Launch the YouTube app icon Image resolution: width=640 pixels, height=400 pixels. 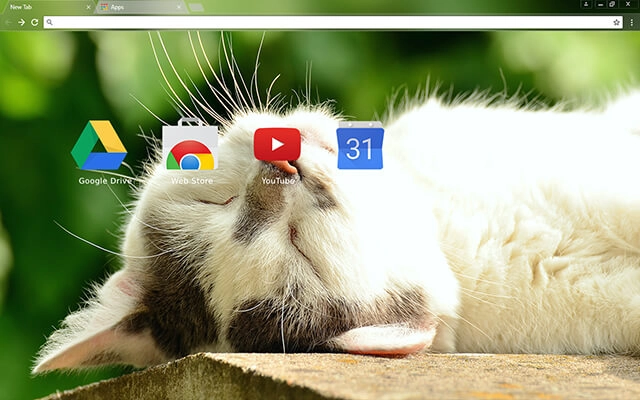277,144
